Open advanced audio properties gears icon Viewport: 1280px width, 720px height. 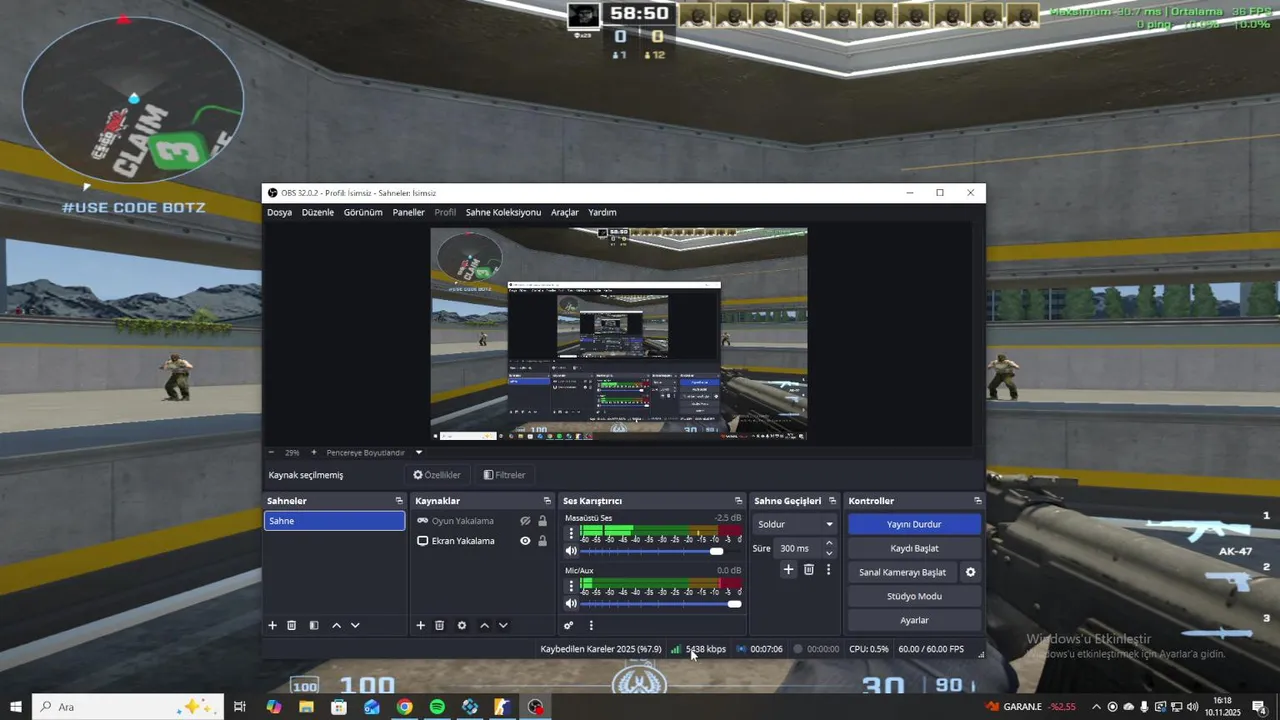pyautogui.click(x=568, y=625)
